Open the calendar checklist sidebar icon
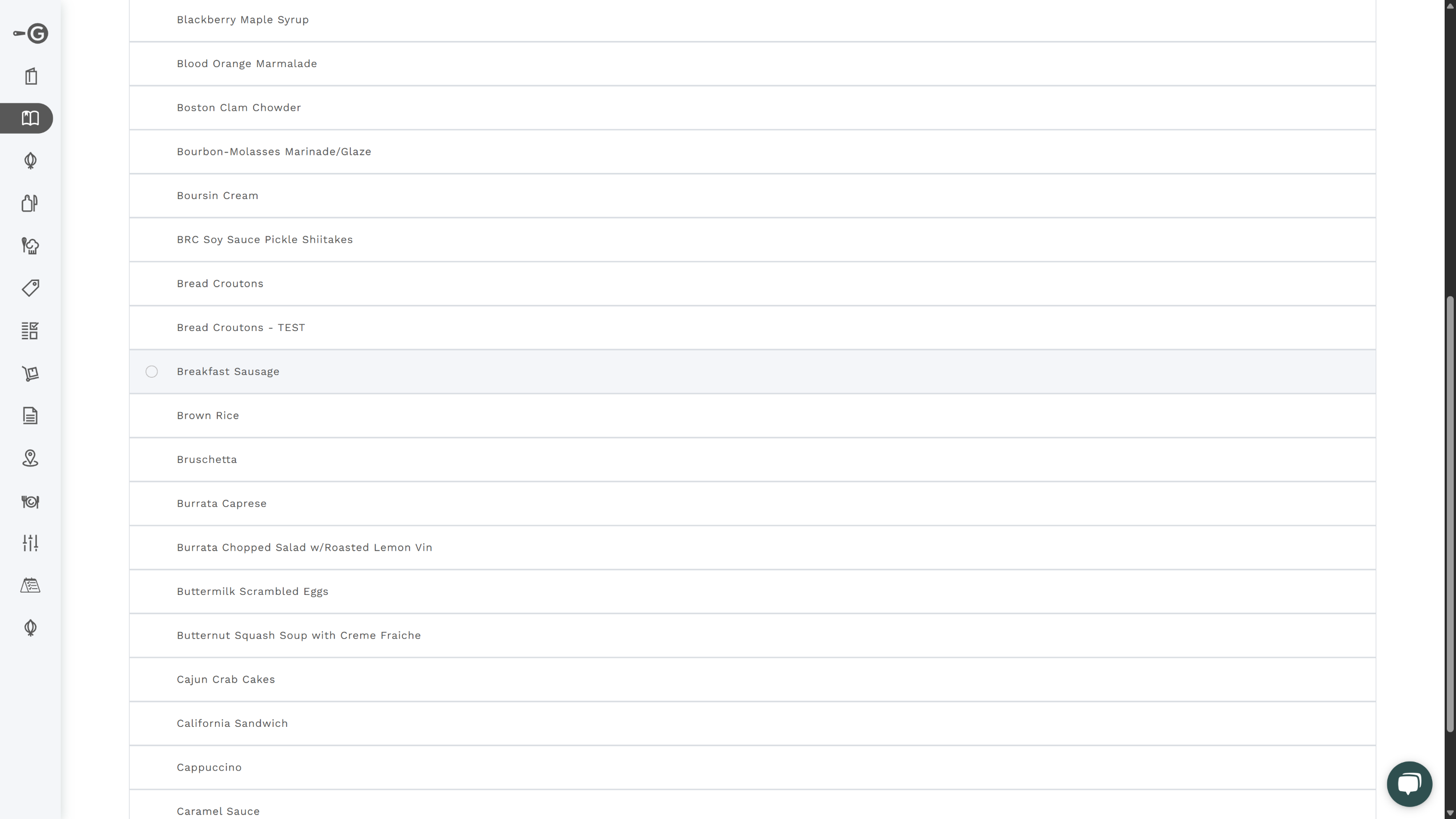 point(30,585)
